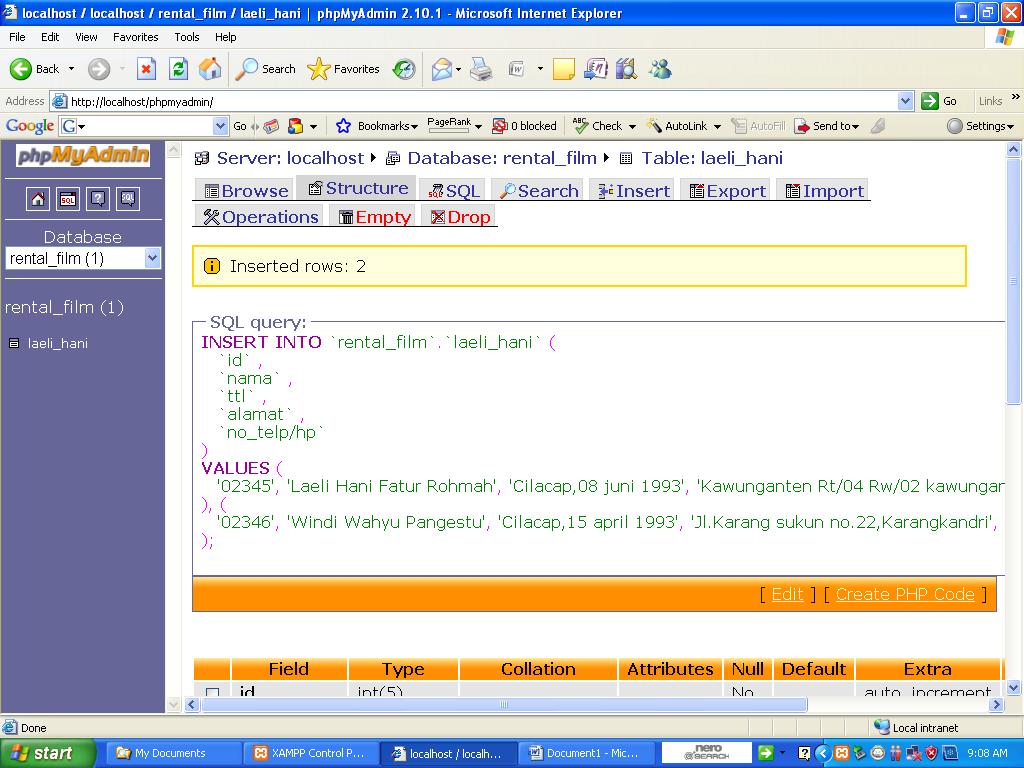Open the Operations tab
1024x768 pixels.
(259, 217)
